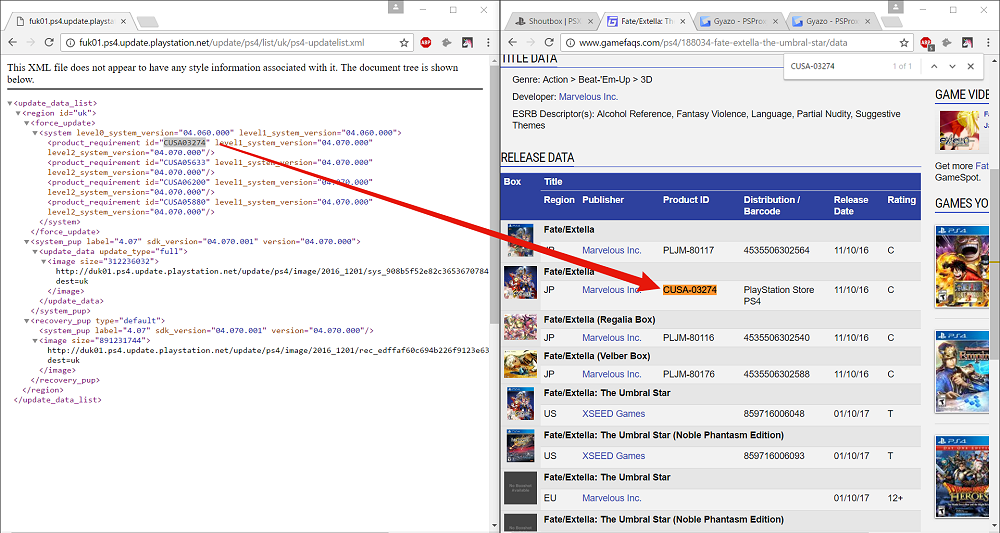The height and width of the screenshot is (533, 1000).
Task: Close the fuk01.ps4.update tab
Action: (x=123, y=21)
